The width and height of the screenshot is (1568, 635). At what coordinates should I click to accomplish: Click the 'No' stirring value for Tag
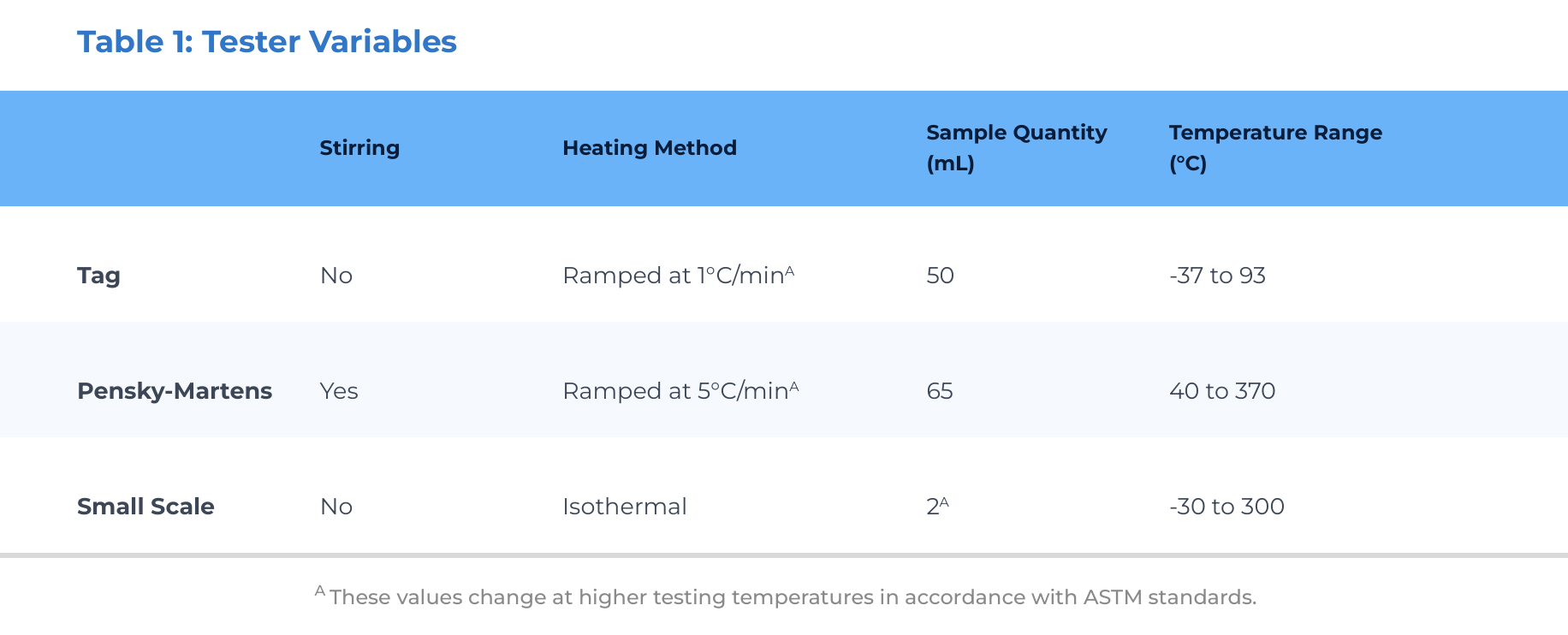pos(336,276)
